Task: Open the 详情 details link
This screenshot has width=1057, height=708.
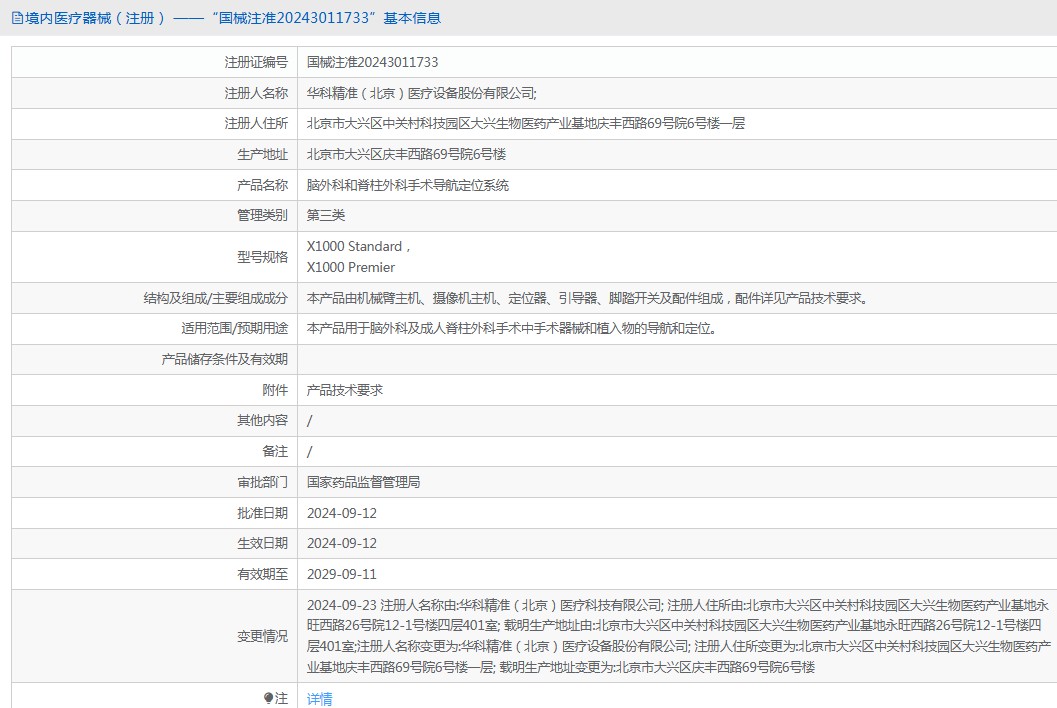Action: [320, 699]
